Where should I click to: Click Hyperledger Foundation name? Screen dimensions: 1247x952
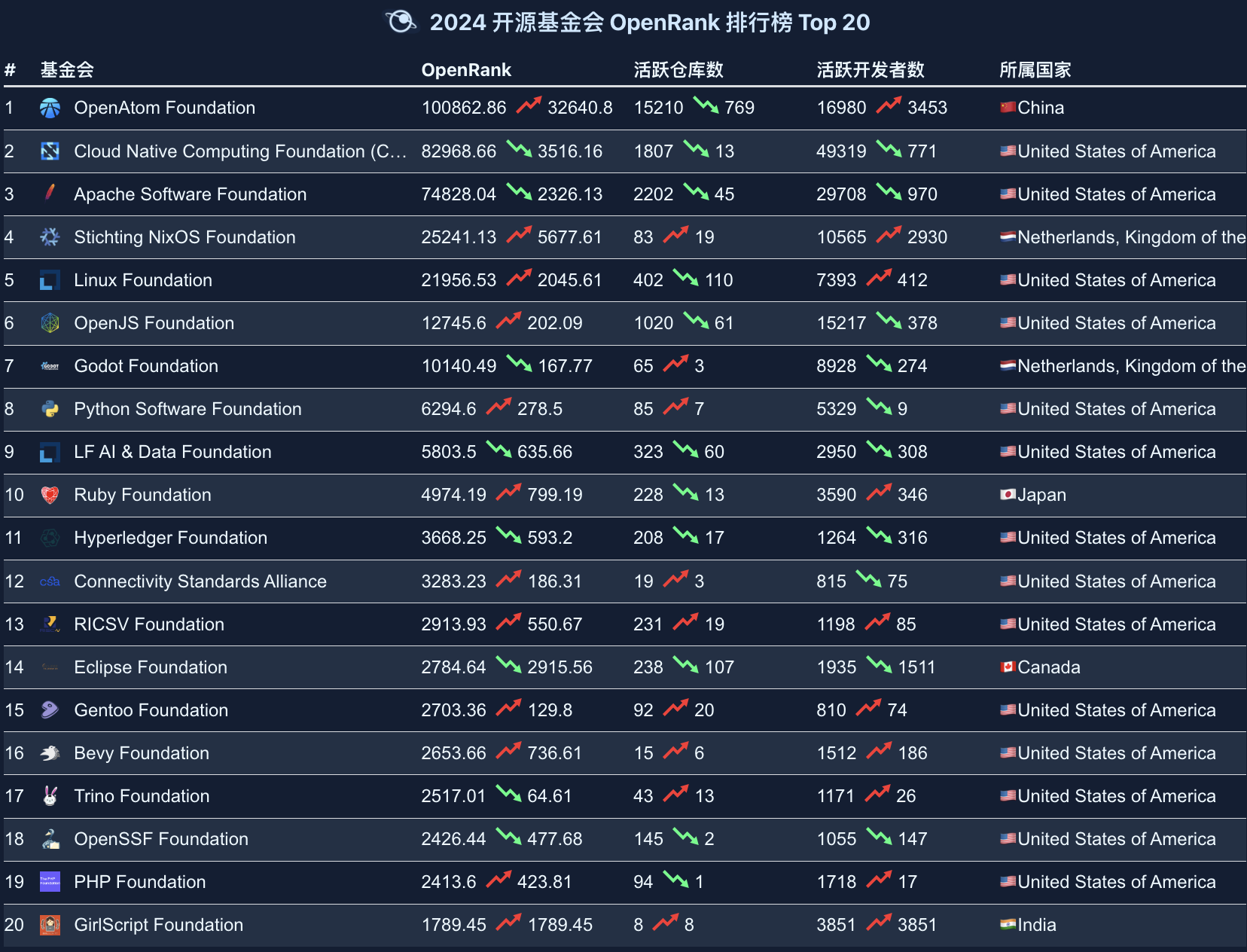(171, 538)
